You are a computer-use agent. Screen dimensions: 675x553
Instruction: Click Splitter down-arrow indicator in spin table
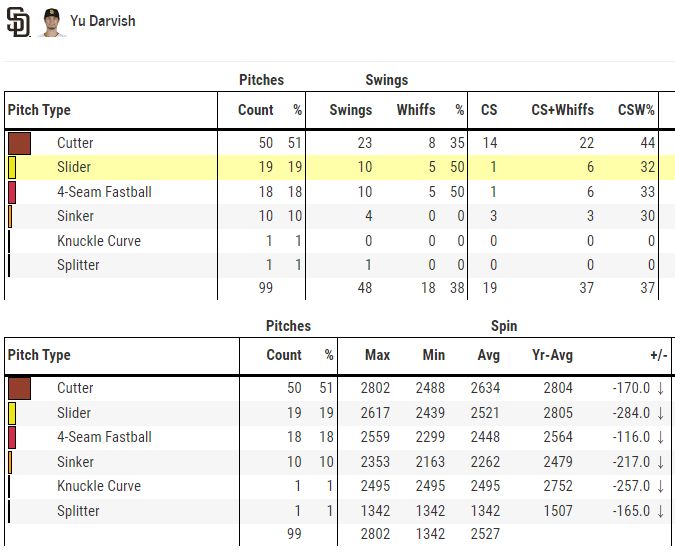click(660, 511)
